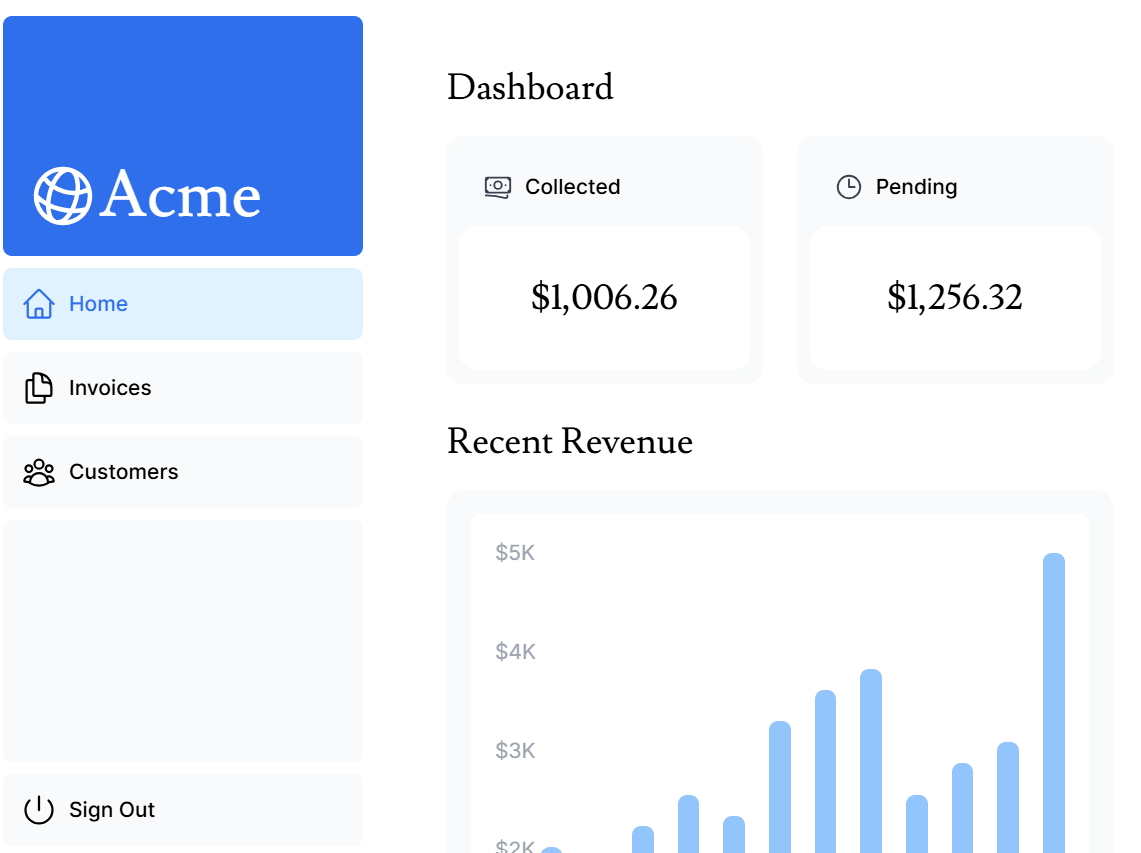Click the $5K axis label

point(515,553)
